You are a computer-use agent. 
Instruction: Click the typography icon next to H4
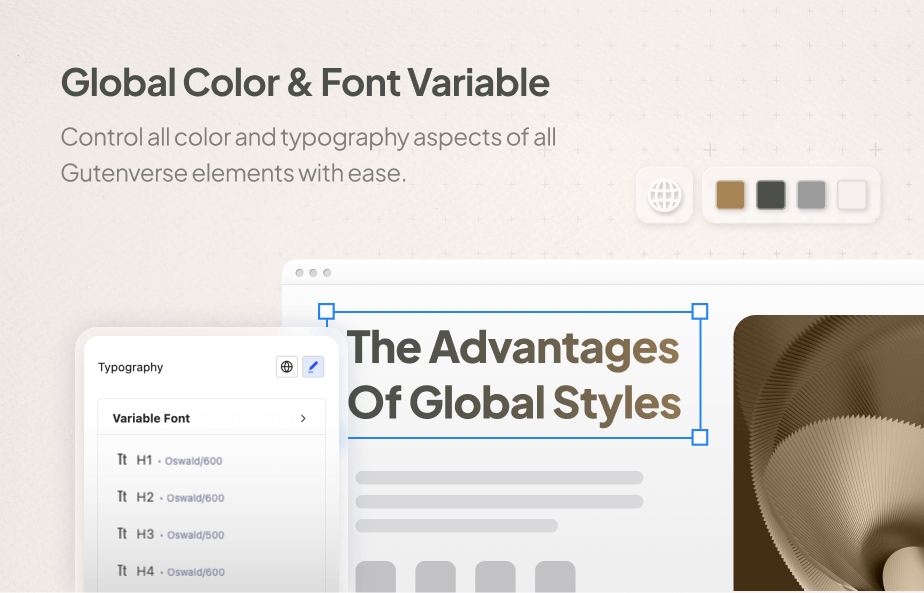122,571
